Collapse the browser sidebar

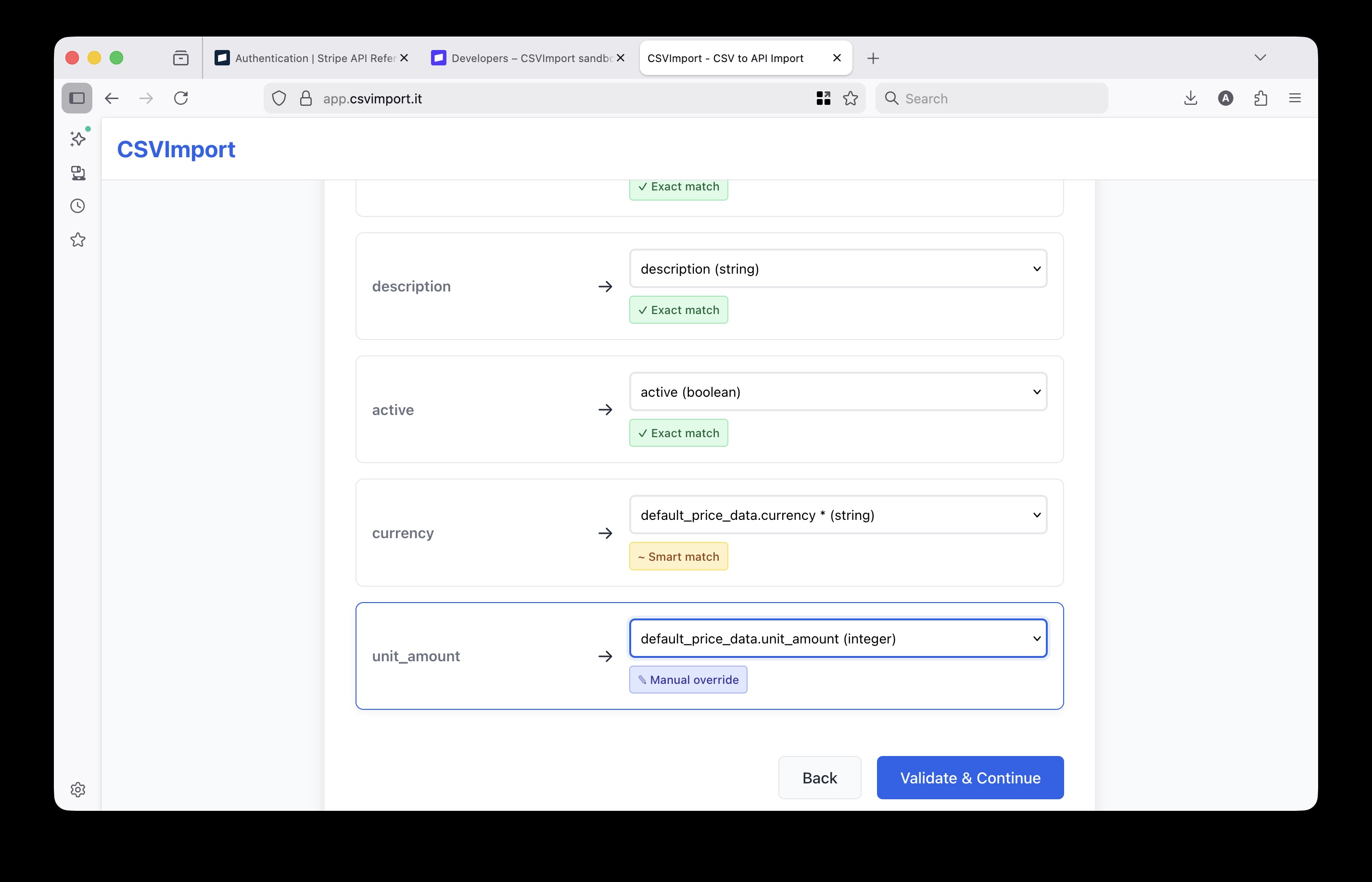[77, 98]
